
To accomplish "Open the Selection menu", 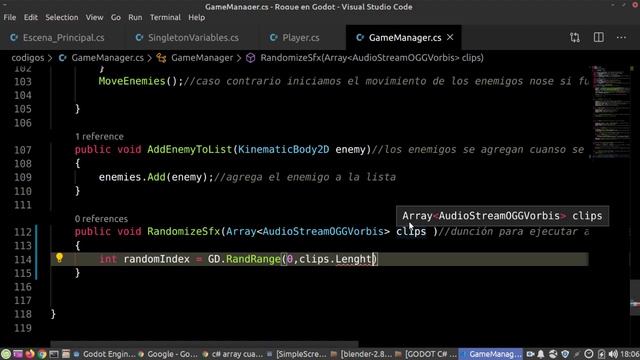I will (x=62, y=18).
